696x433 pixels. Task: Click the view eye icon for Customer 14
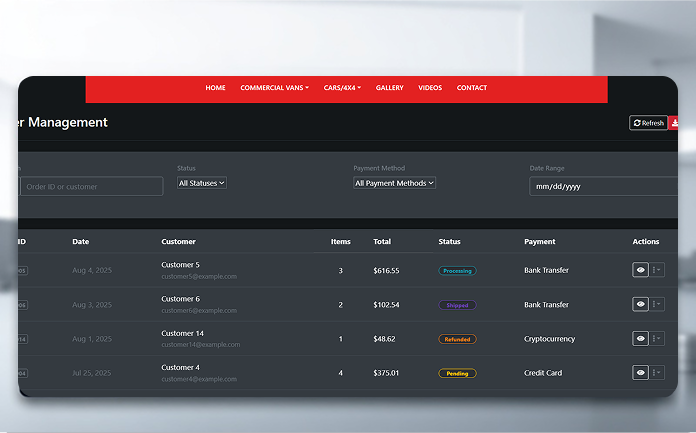[640, 339]
